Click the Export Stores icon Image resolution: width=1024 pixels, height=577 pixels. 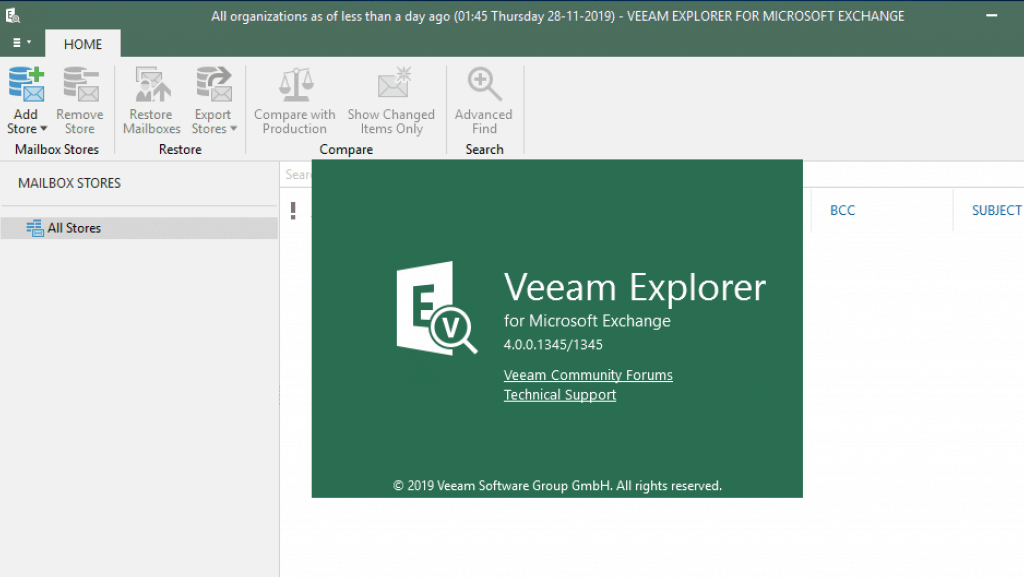214,84
